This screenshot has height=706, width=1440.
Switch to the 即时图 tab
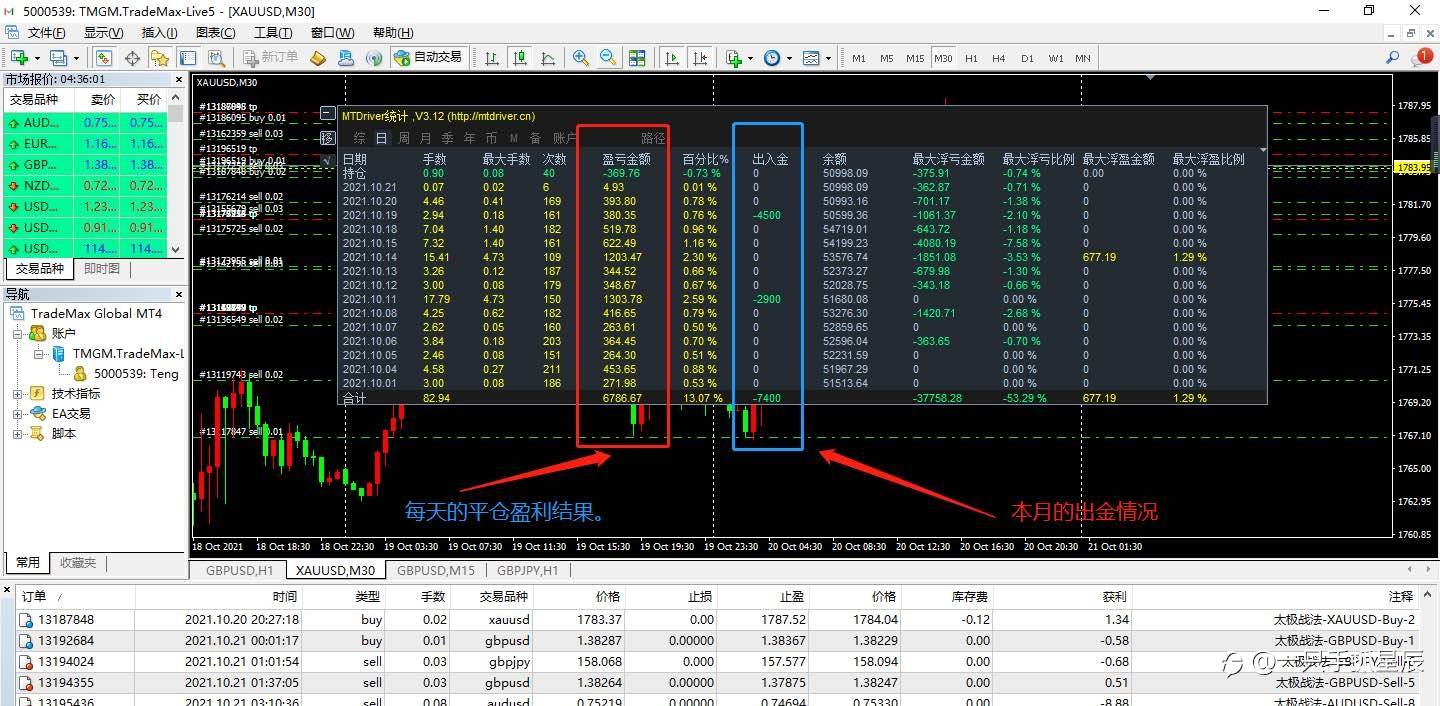[102, 269]
